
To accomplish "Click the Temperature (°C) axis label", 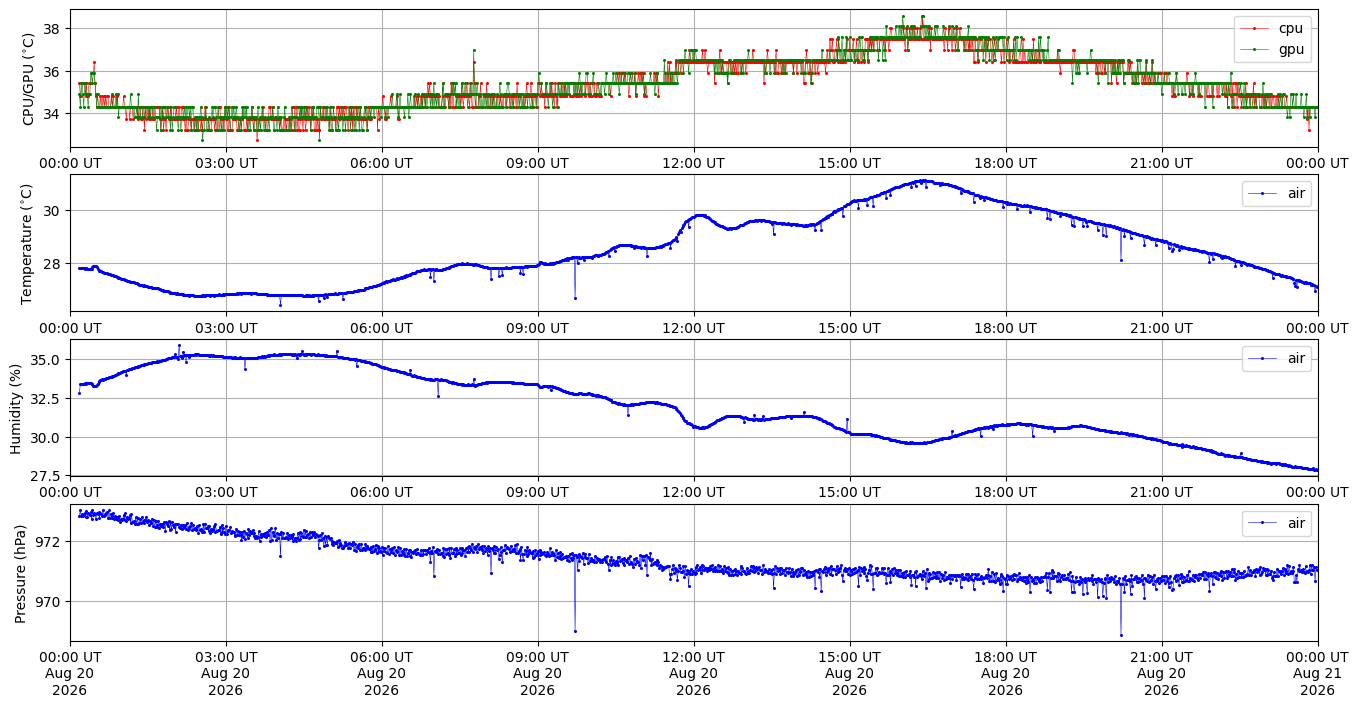I will click(x=28, y=243).
